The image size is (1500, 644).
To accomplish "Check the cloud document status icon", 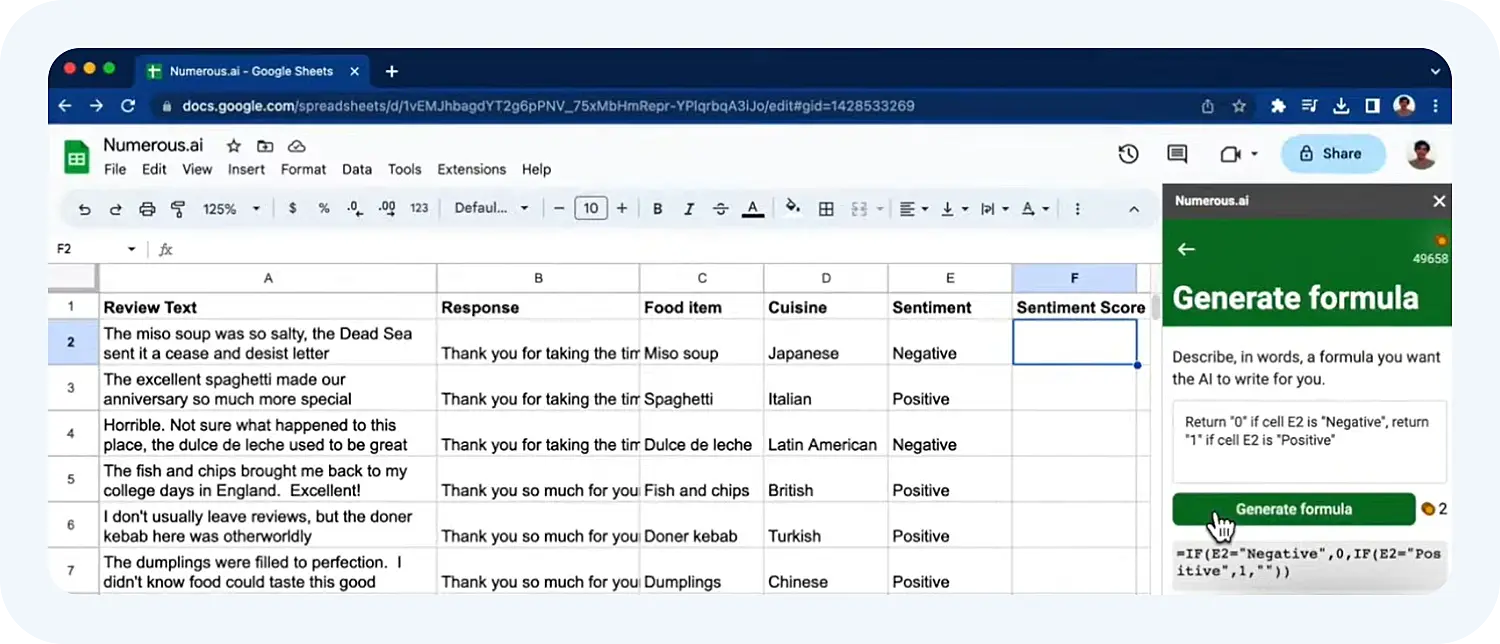I will (296, 146).
